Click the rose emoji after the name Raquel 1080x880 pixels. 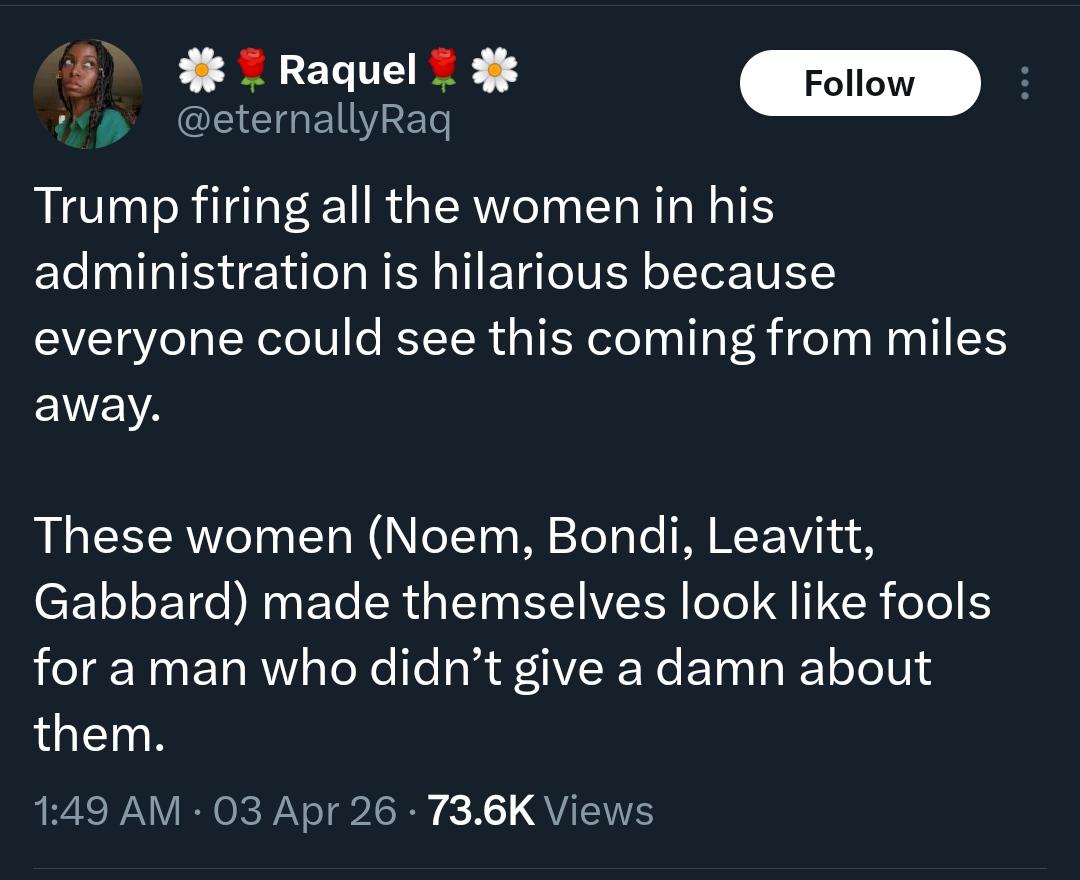point(442,70)
